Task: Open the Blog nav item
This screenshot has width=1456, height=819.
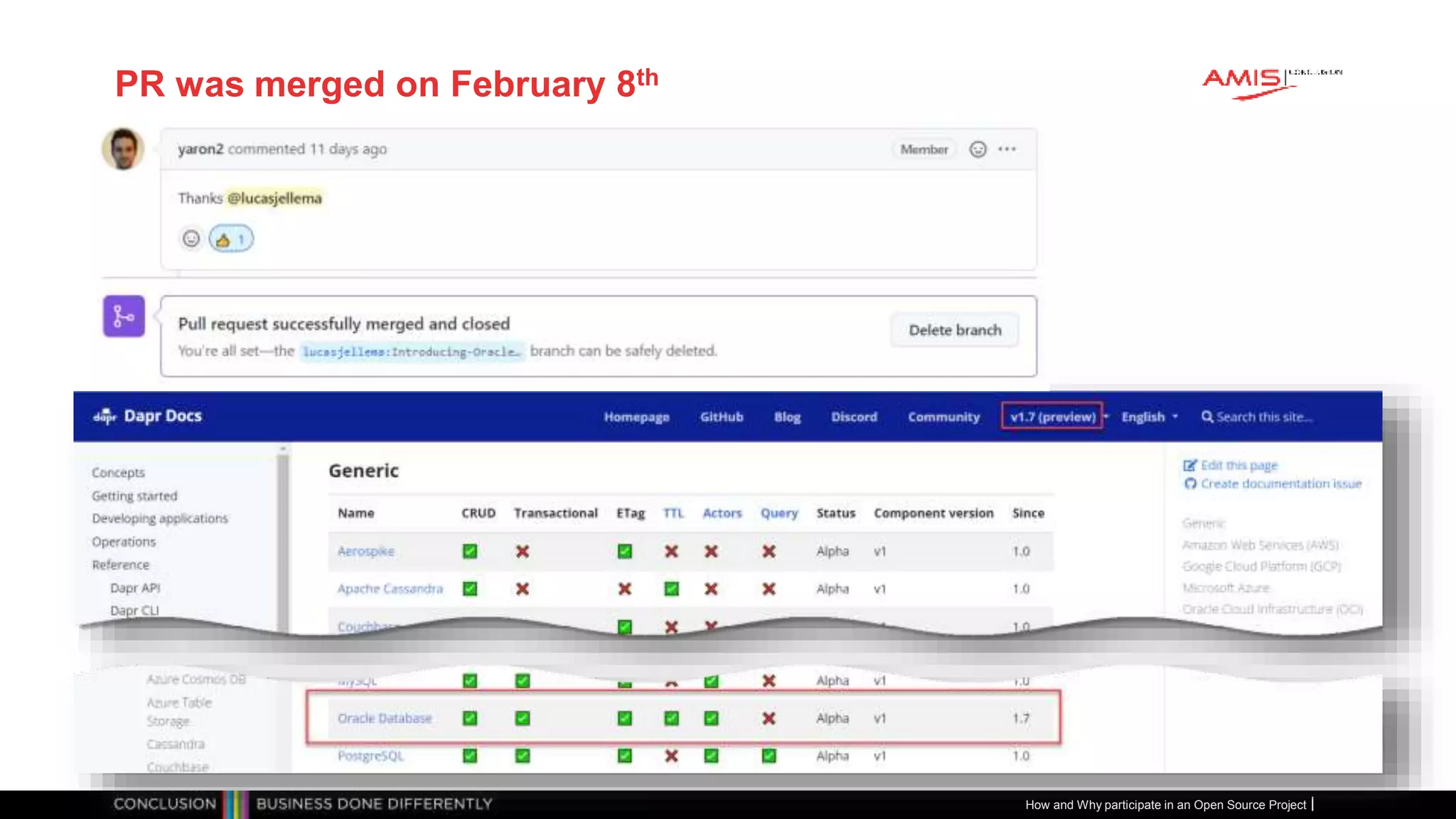Action: pyautogui.click(x=787, y=417)
